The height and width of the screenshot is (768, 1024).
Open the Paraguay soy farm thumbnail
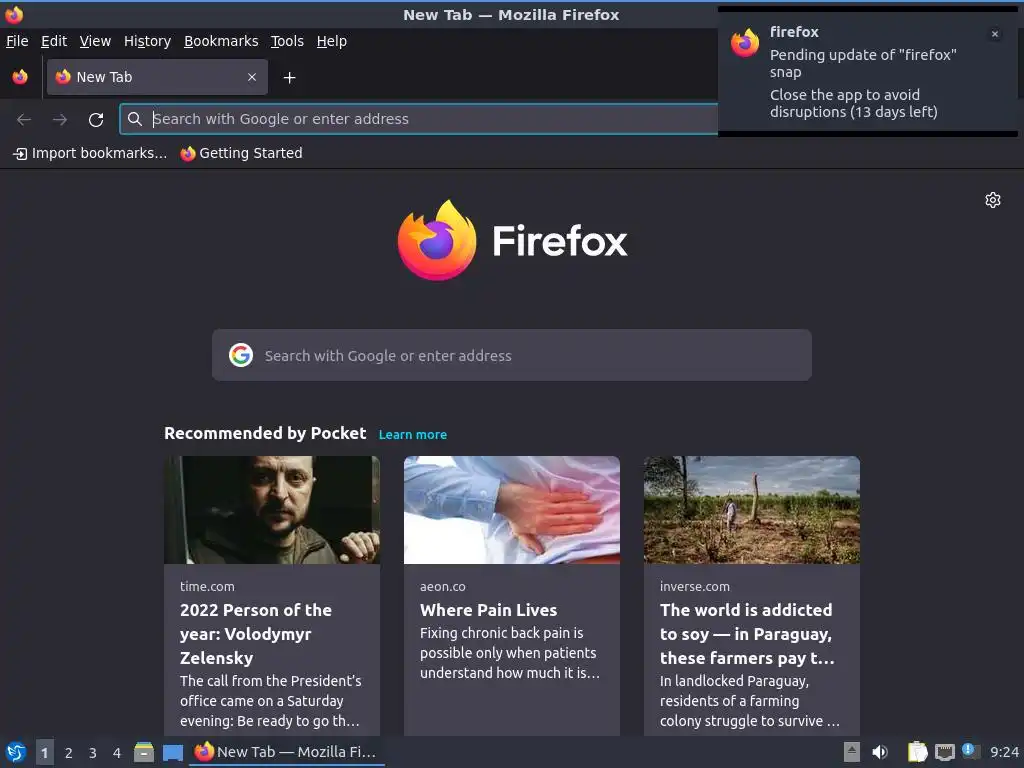coord(752,509)
